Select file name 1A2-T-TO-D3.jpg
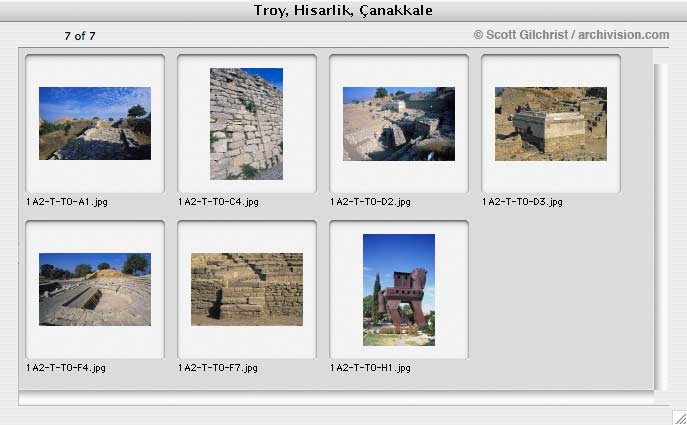The height and width of the screenshot is (425, 687). pos(522,202)
